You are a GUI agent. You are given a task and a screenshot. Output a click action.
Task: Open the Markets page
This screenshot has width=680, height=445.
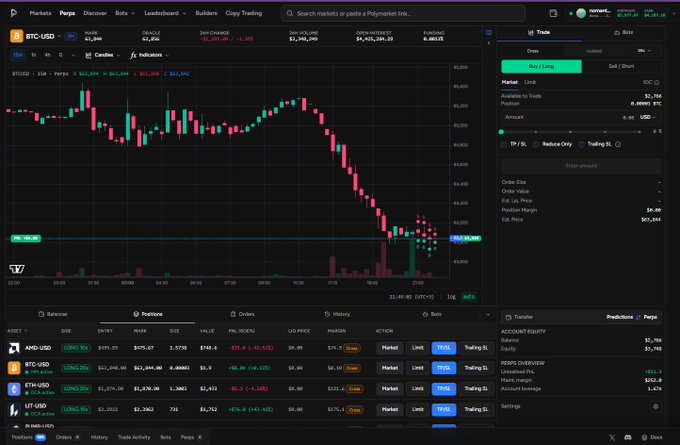point(40,13)
